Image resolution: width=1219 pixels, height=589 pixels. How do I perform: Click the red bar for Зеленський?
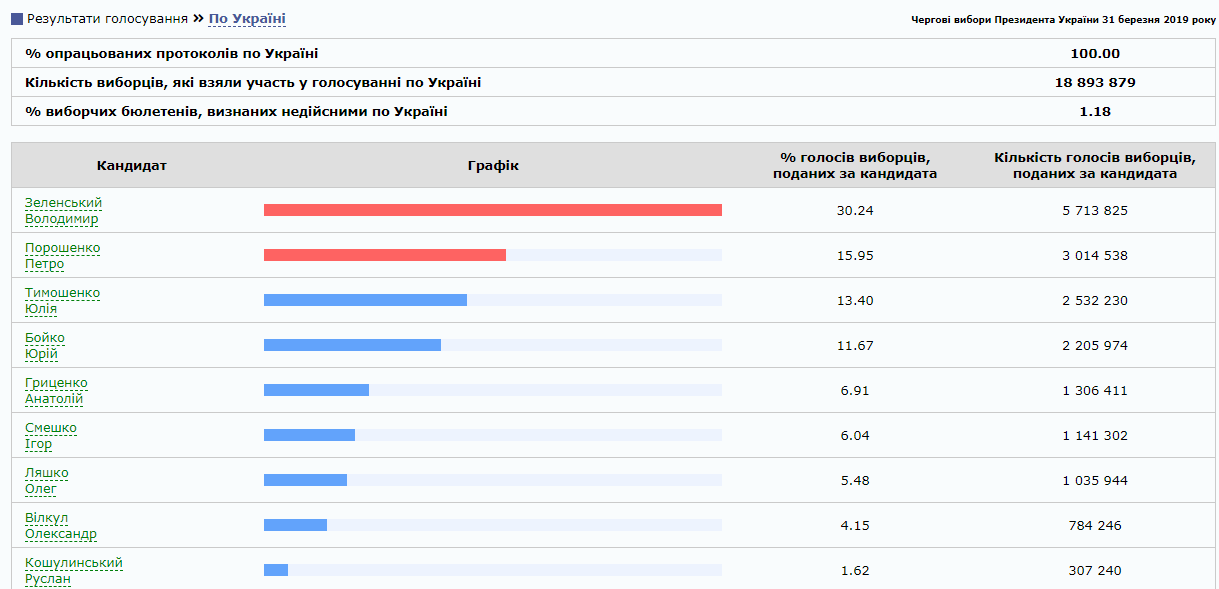(492, 210)
